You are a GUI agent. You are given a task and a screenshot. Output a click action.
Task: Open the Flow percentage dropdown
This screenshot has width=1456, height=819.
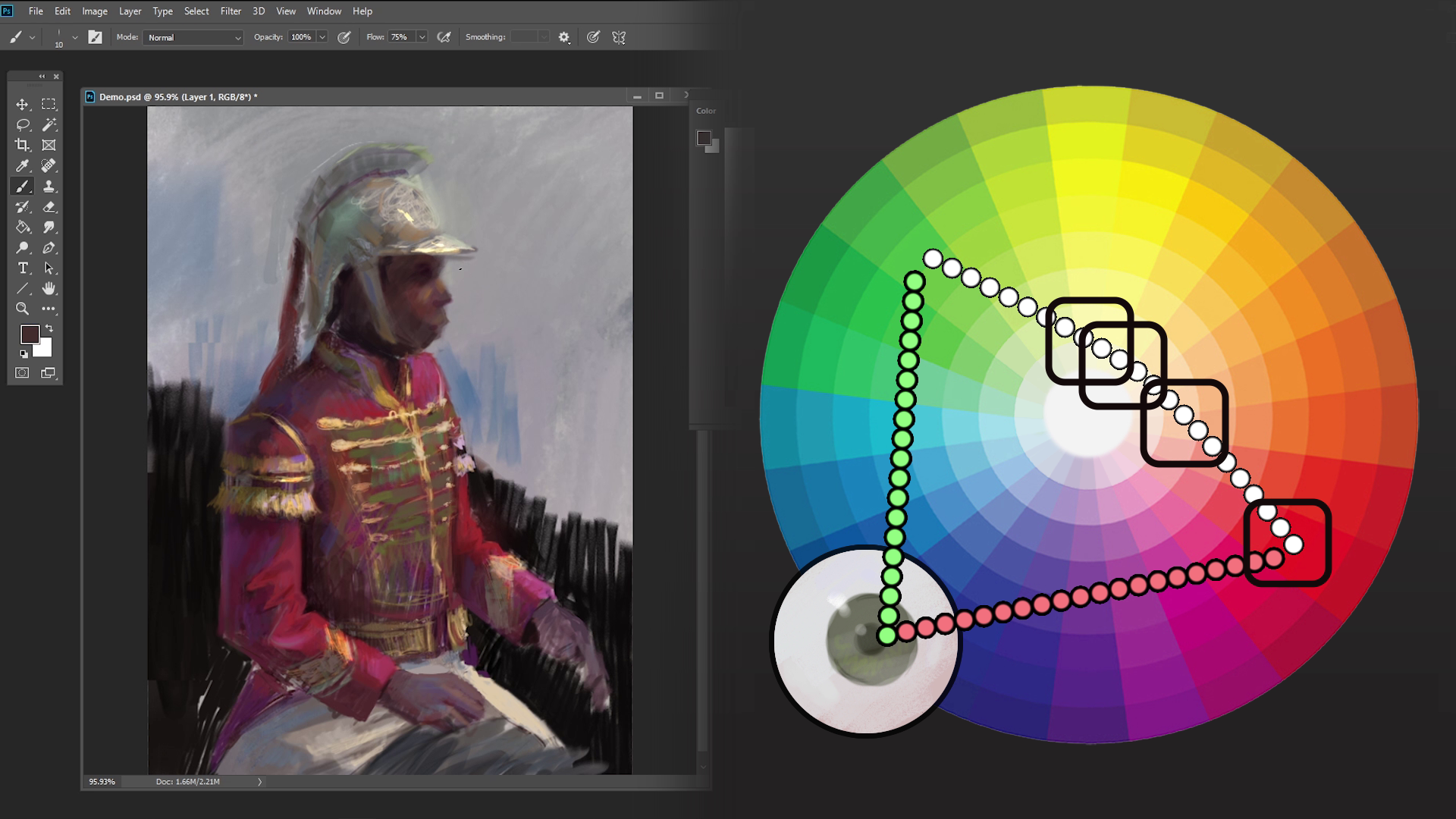coord(422,36)
